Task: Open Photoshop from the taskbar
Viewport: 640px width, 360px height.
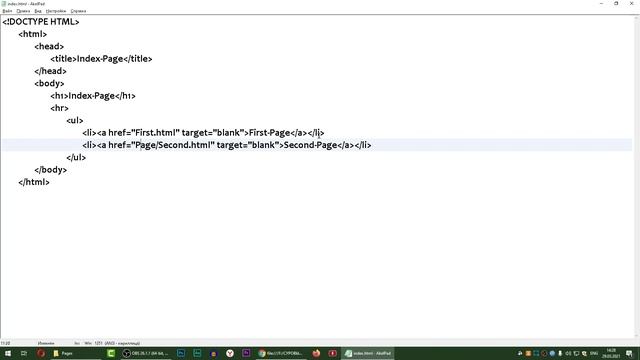Action: [x=181, y=353]
